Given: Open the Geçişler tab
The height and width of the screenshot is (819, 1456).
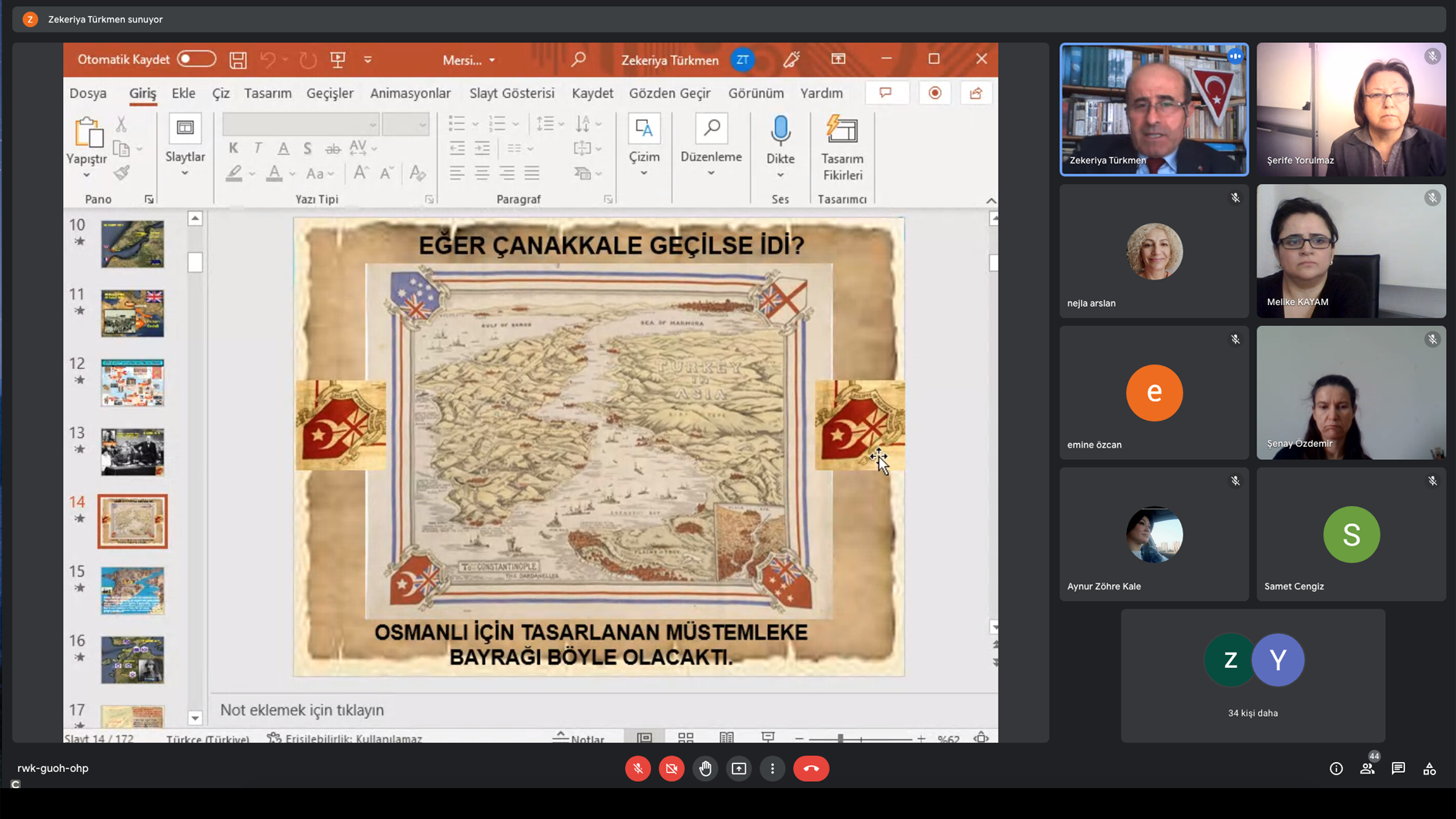Looking at the screenshot, I should pyautogui.click(x=330, y=93).
